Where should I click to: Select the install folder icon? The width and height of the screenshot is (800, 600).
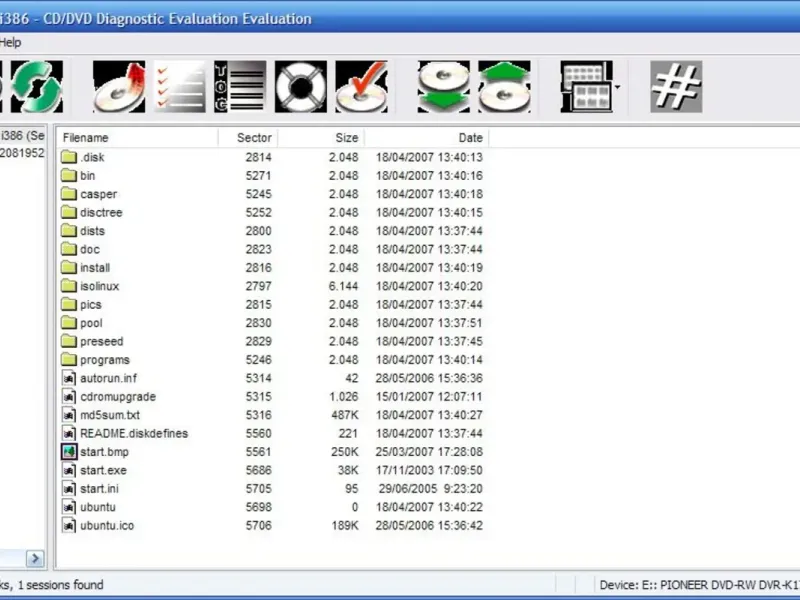click(x=69, y=267)
